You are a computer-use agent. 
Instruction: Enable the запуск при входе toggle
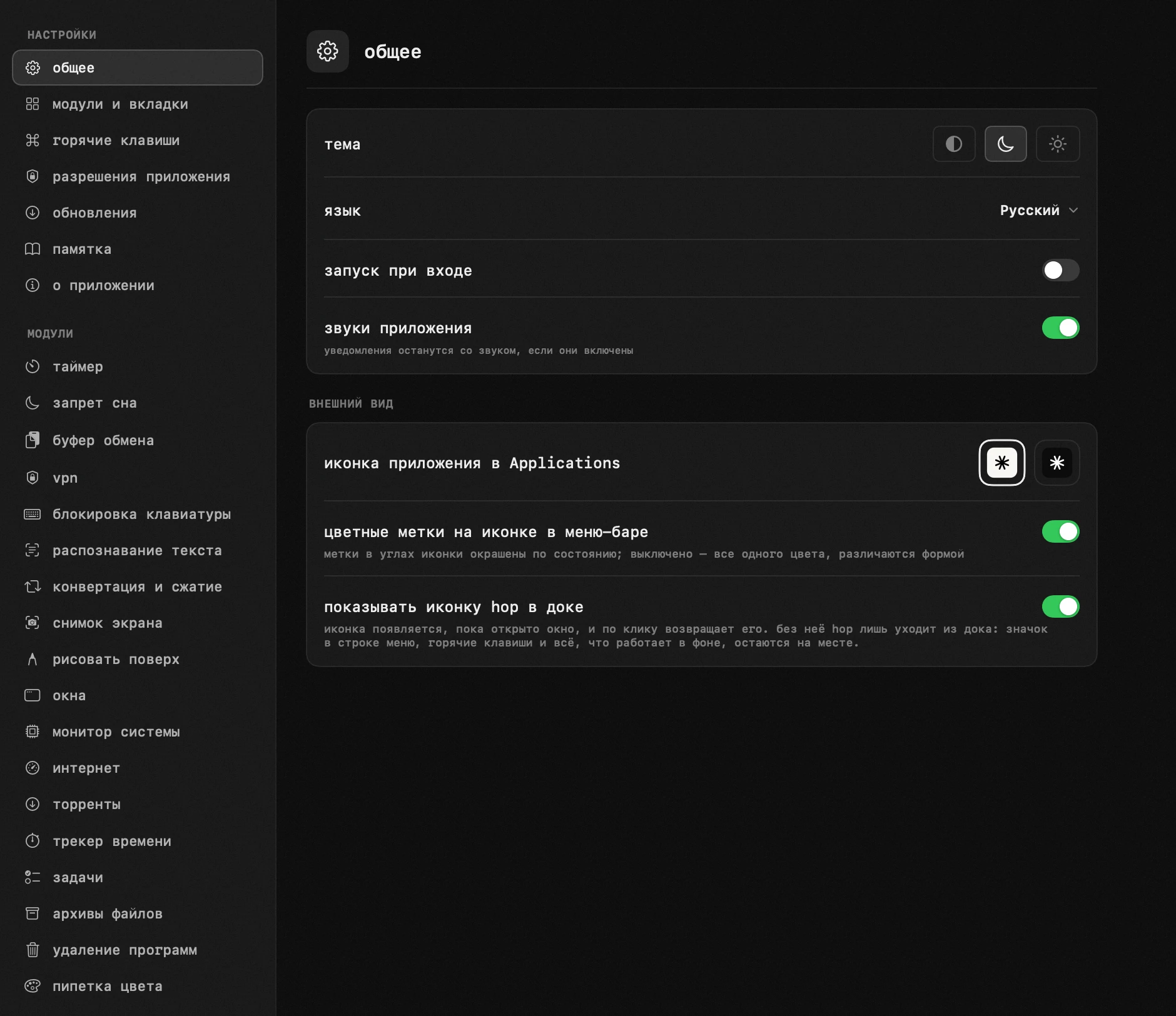click(x=1060, y=270)
